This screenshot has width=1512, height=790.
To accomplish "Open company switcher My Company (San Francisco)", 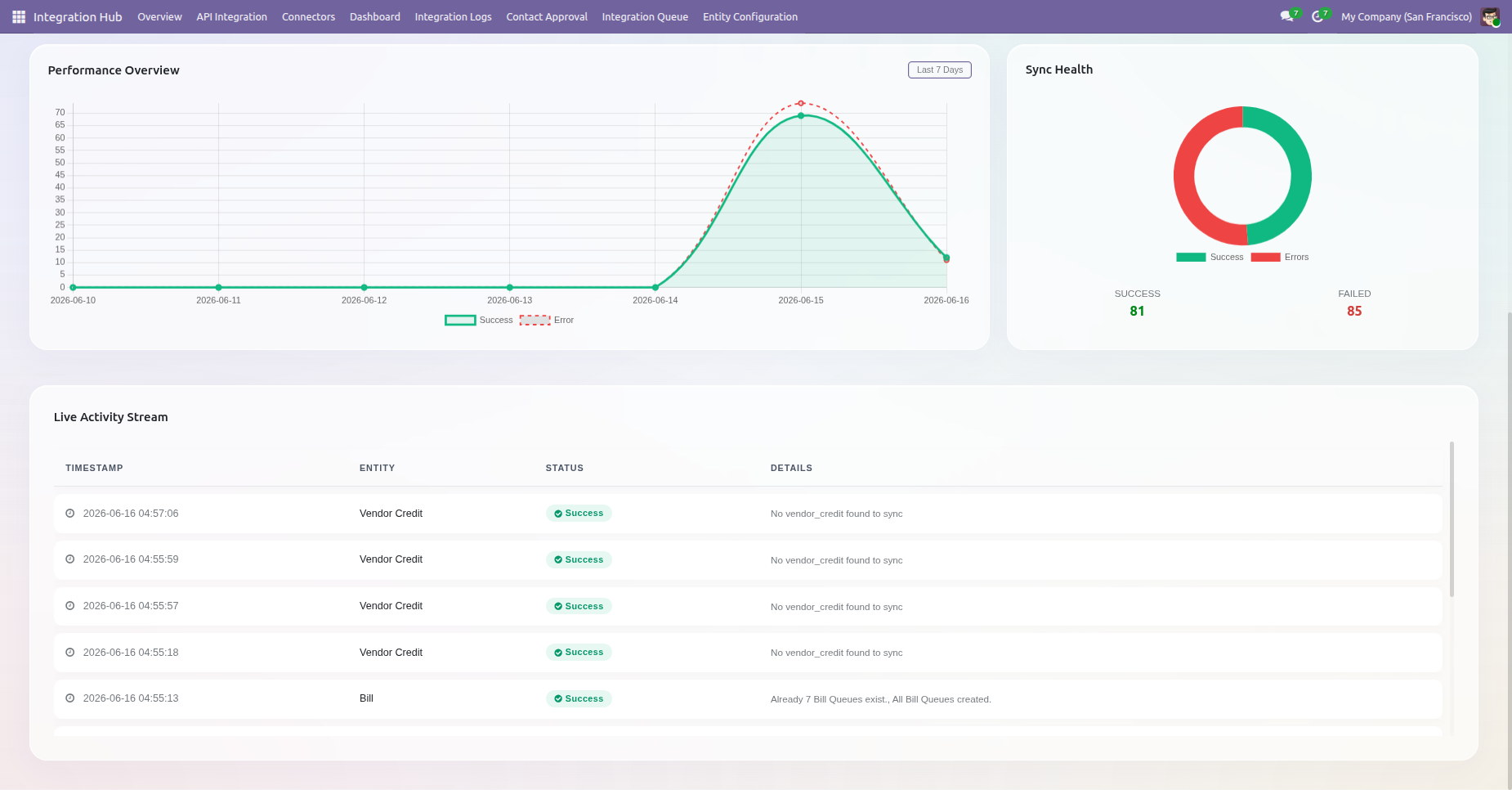I will pos(1407,16).
